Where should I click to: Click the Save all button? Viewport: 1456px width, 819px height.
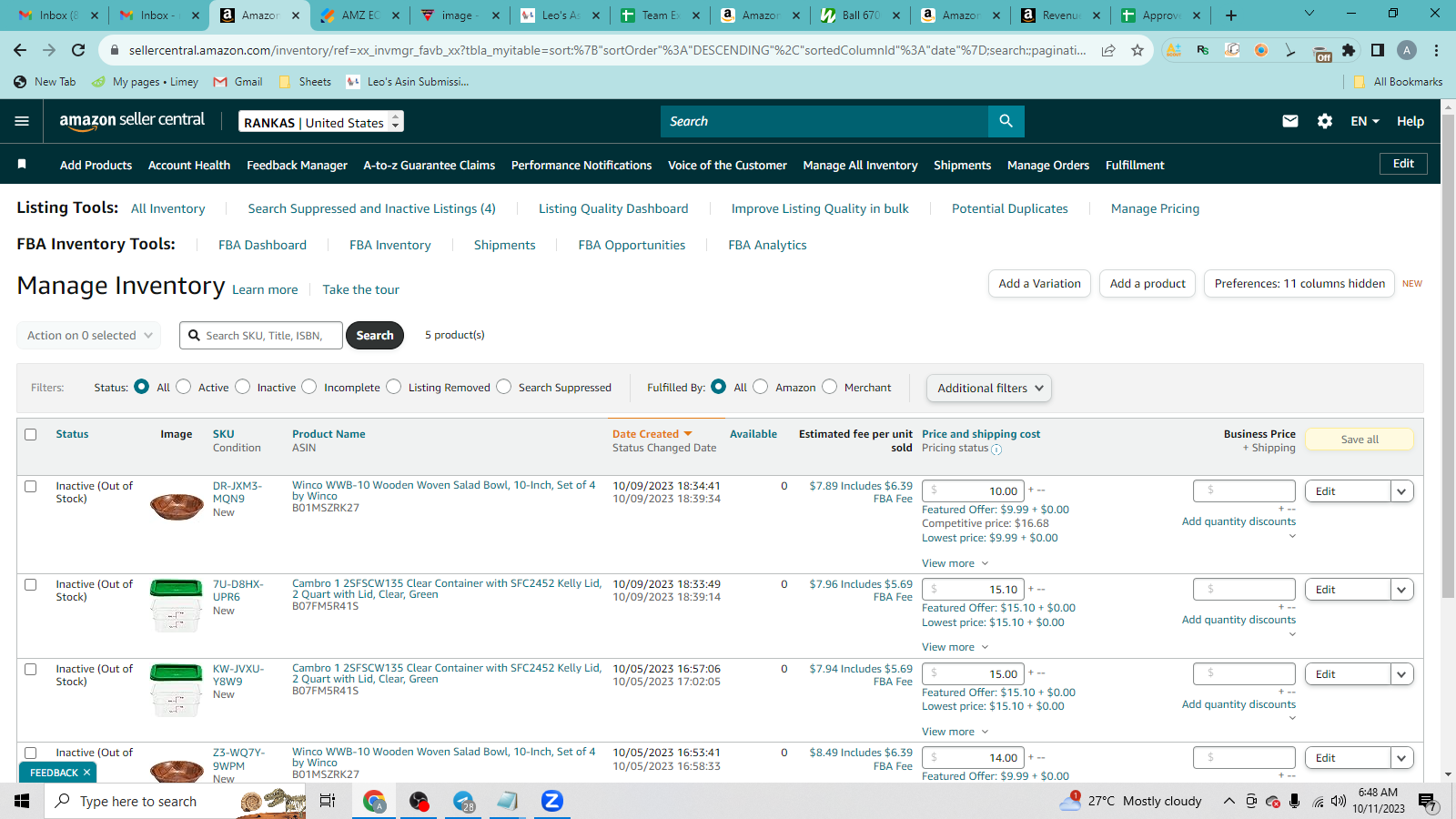tap(1360, 440)
